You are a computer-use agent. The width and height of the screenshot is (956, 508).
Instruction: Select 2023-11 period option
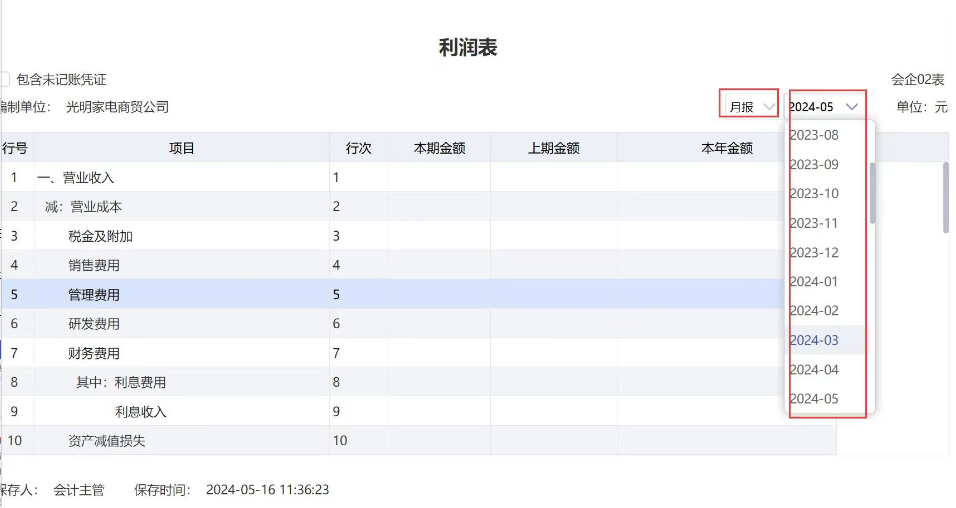click(814, 223)
